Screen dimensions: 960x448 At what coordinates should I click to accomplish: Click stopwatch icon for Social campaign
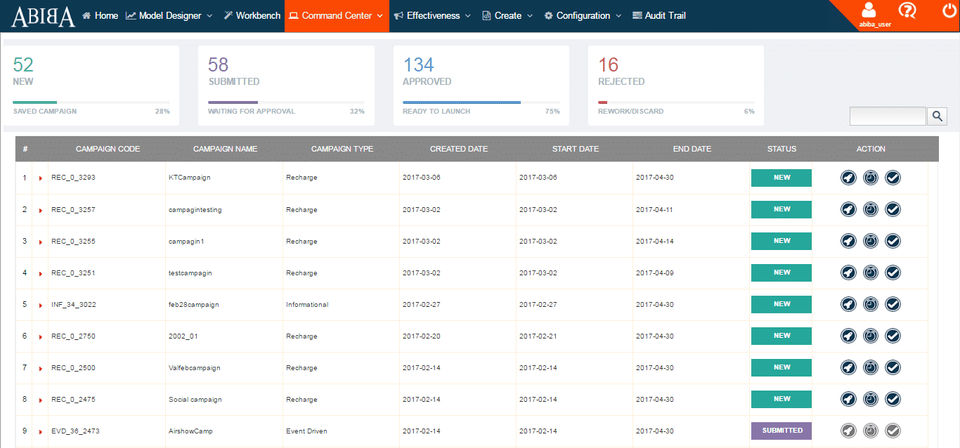click(x=870, y=399)
